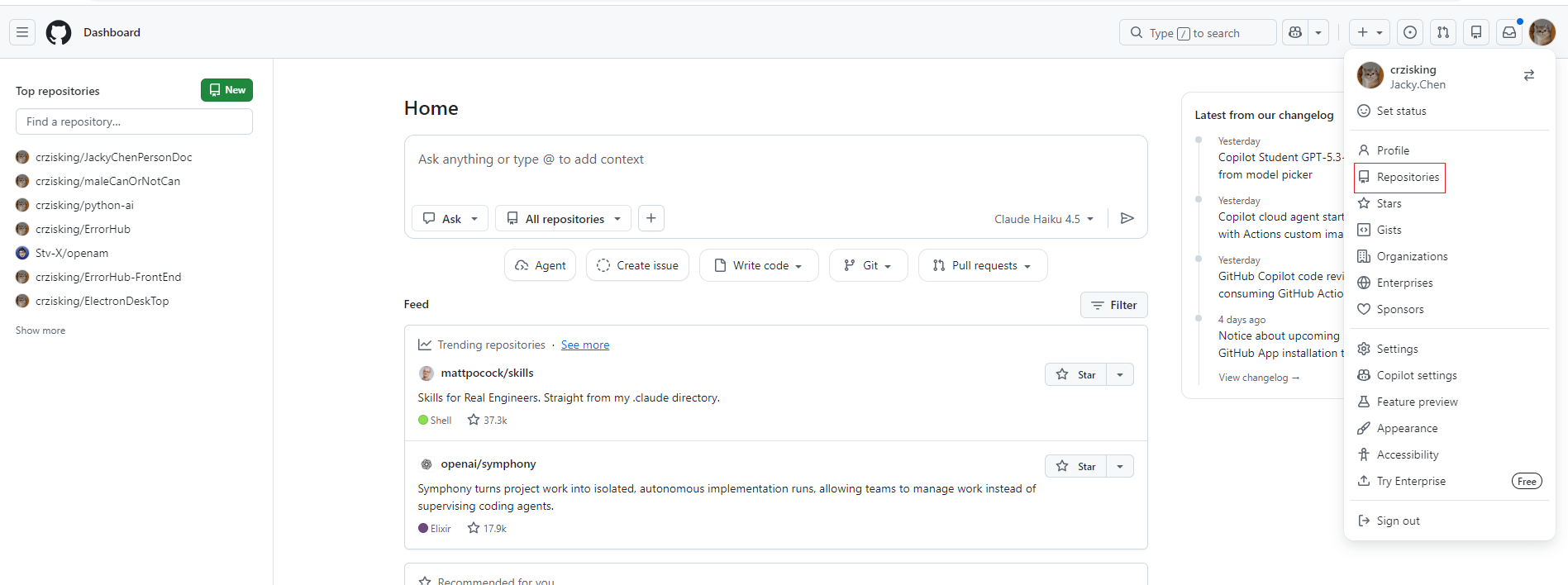1568x585 pixels.
Task: Open Feature preview from user menu
Action: coord(1450,402)
